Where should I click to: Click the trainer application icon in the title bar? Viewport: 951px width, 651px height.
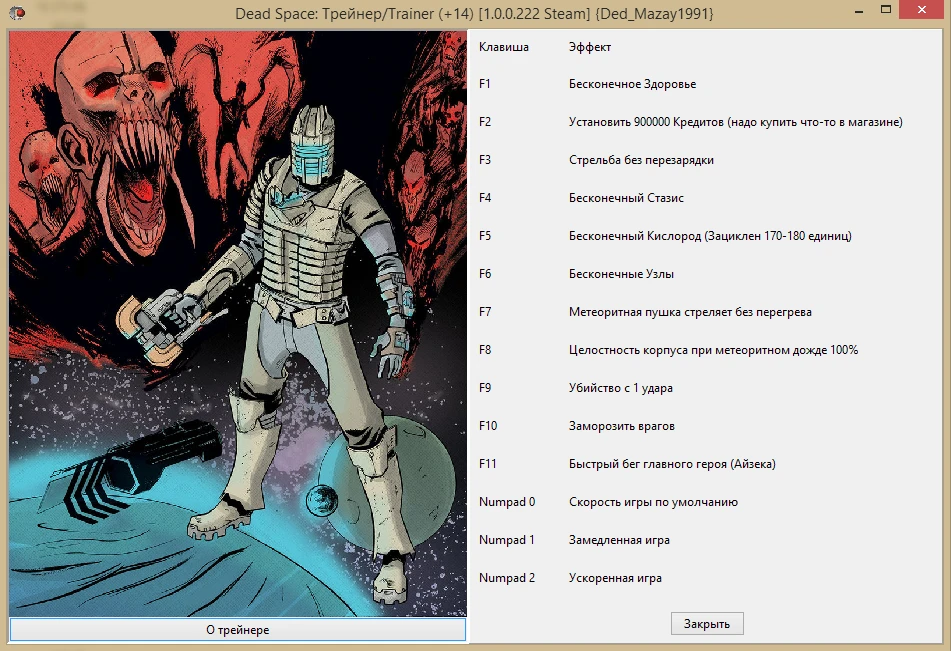click(x=19, y=13)
